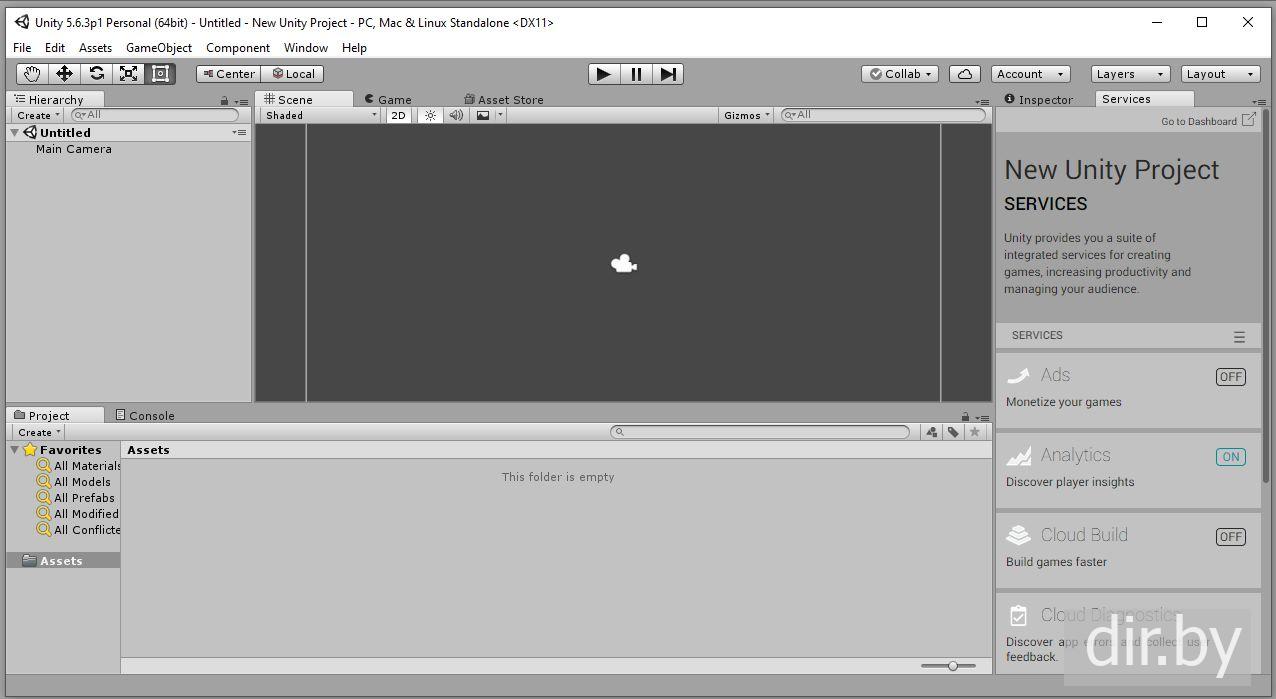Screen dimensions: 1276x699
Task: Save search with star icon
Action: point(975,432)
